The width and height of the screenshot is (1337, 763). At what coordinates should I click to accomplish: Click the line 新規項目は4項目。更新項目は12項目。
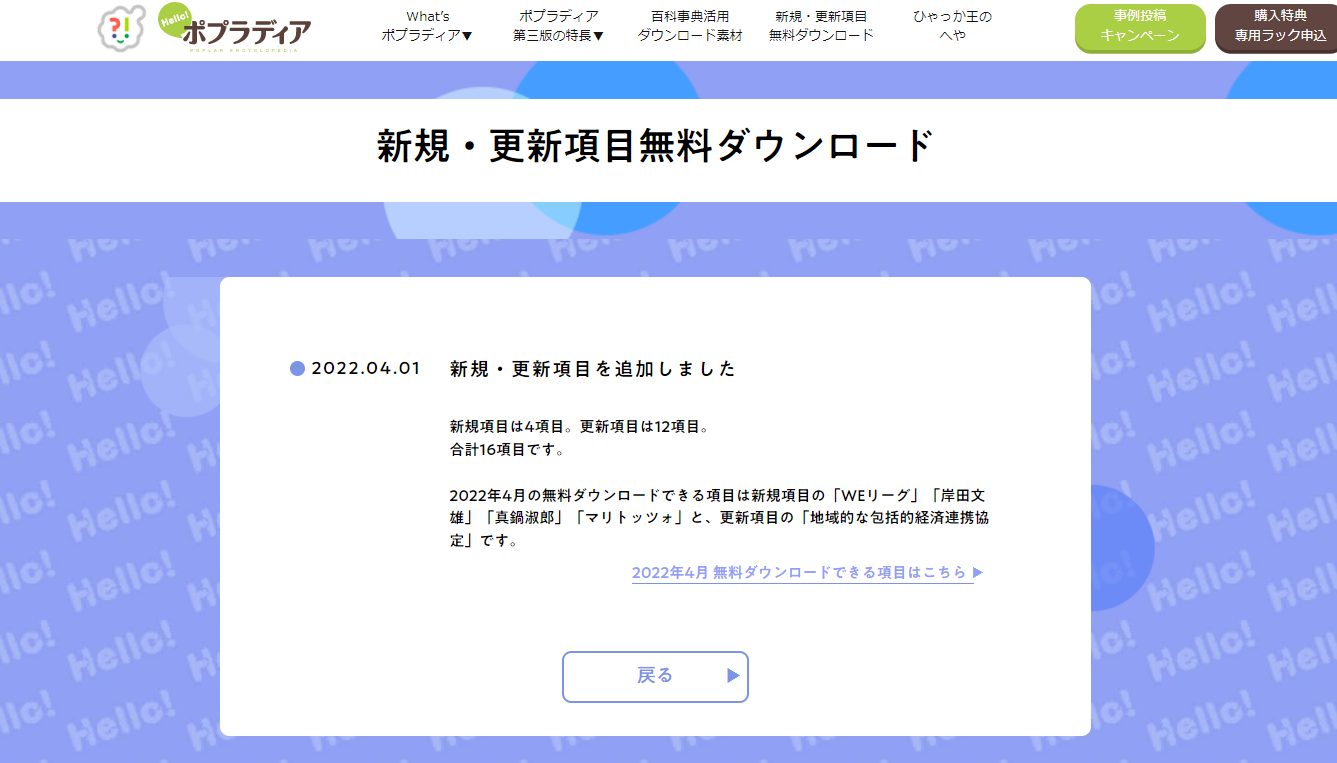coord(580,426)
